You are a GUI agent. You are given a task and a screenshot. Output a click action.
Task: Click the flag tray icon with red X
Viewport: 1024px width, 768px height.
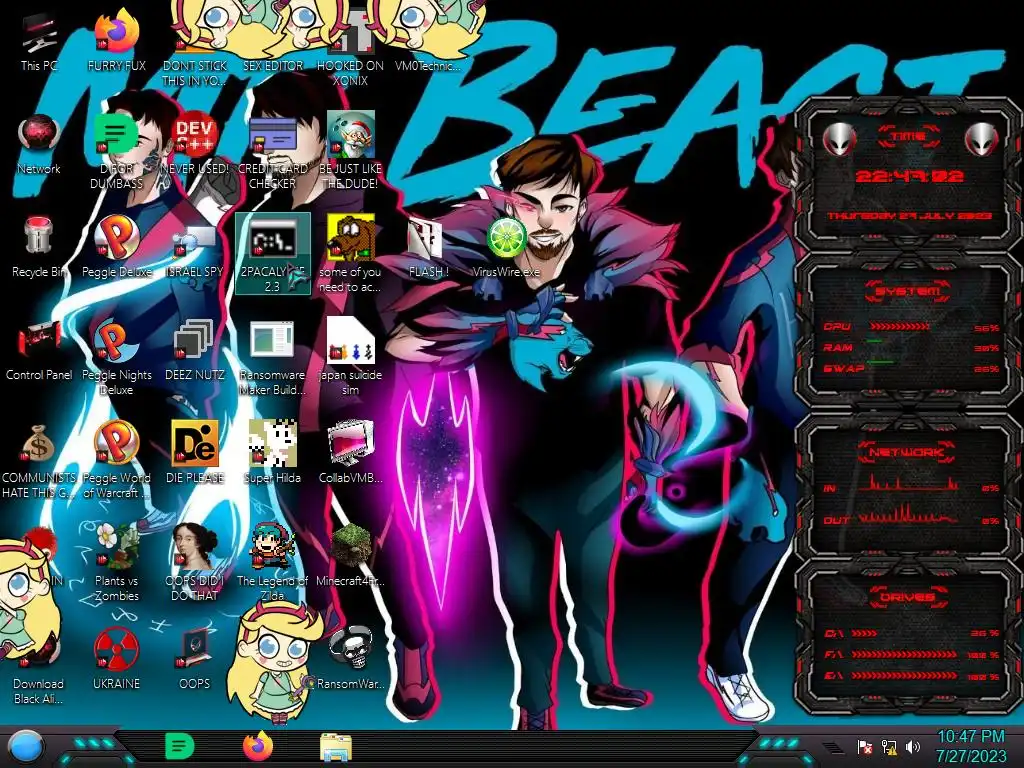[x=865, y=746]
